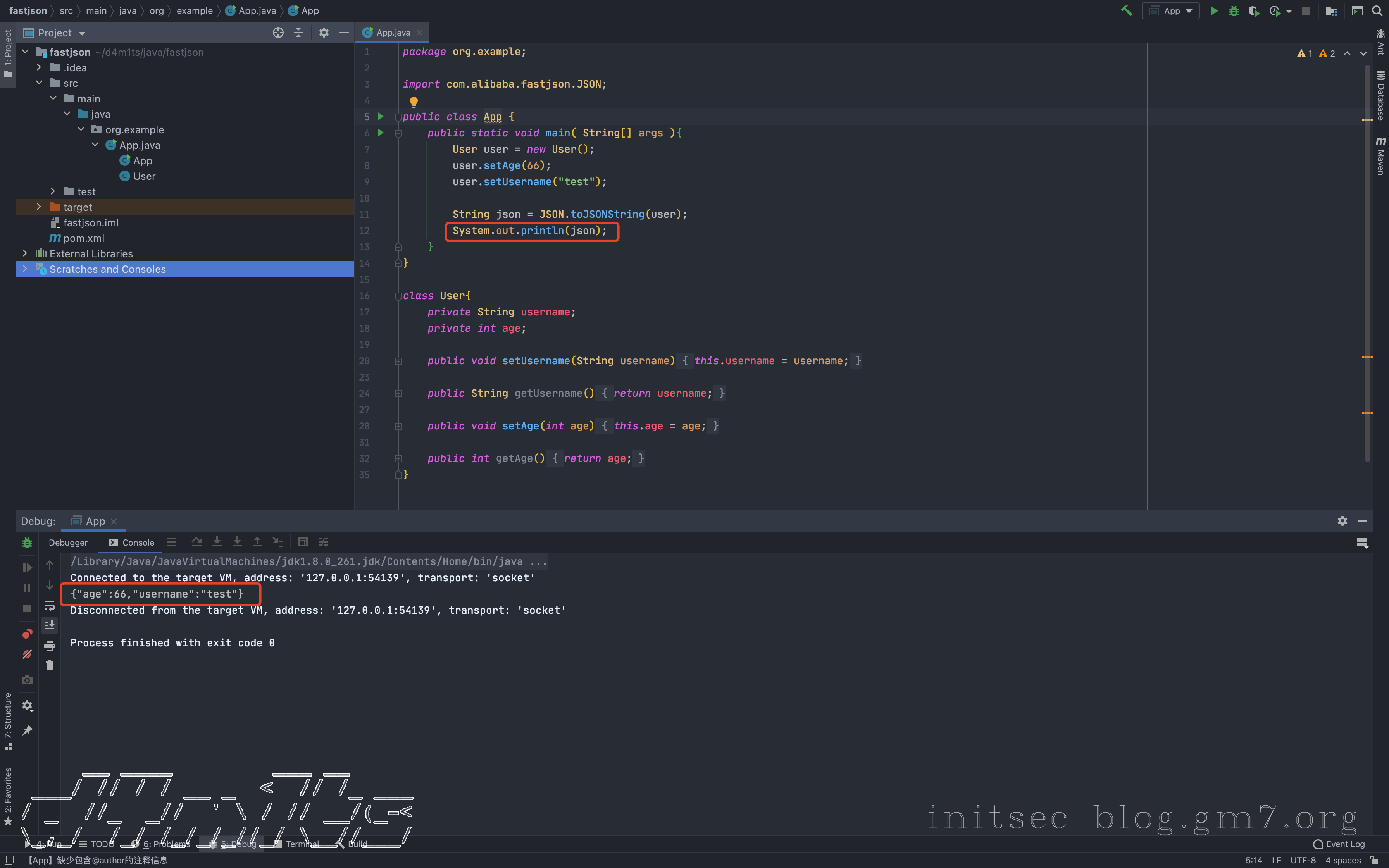Toggle soft-wrap in the console output

point(49,606)
